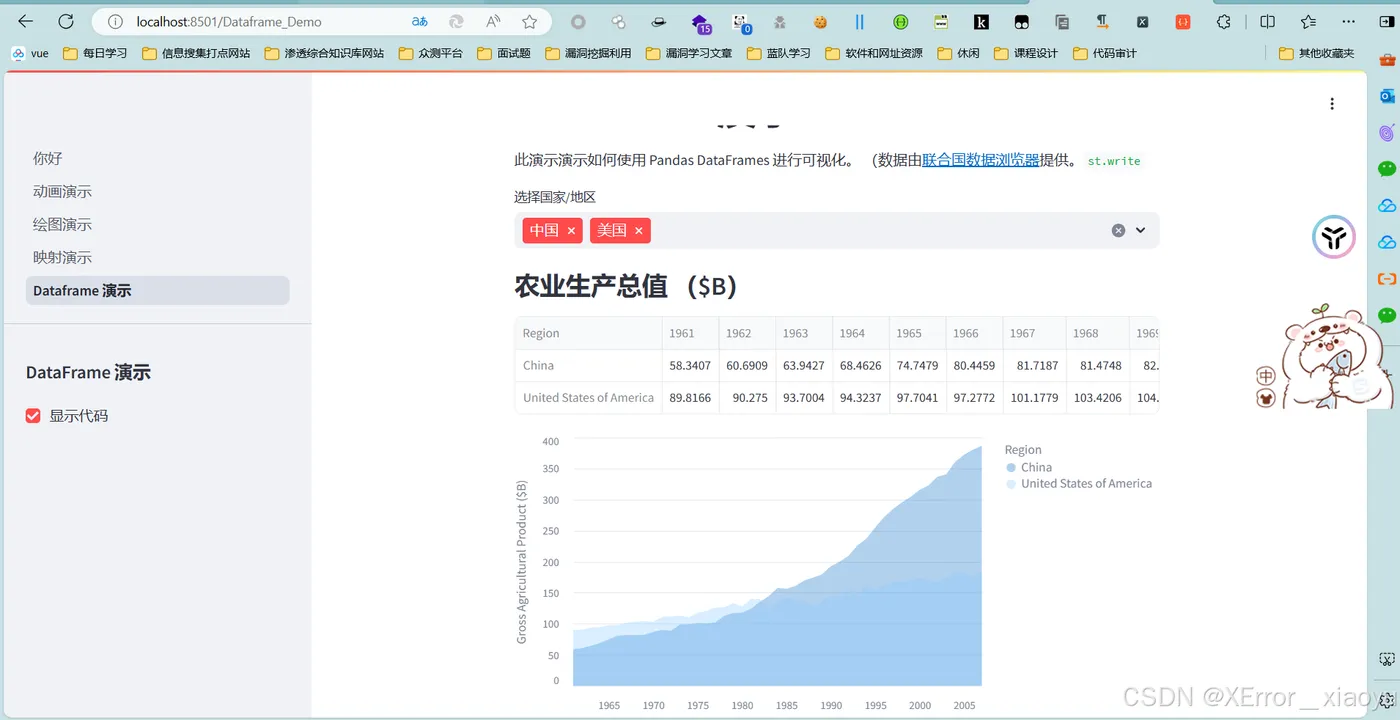Open the Streamlit three-dot main menu
This screenshot has width=1400, height=720.
pos(1331,104)
